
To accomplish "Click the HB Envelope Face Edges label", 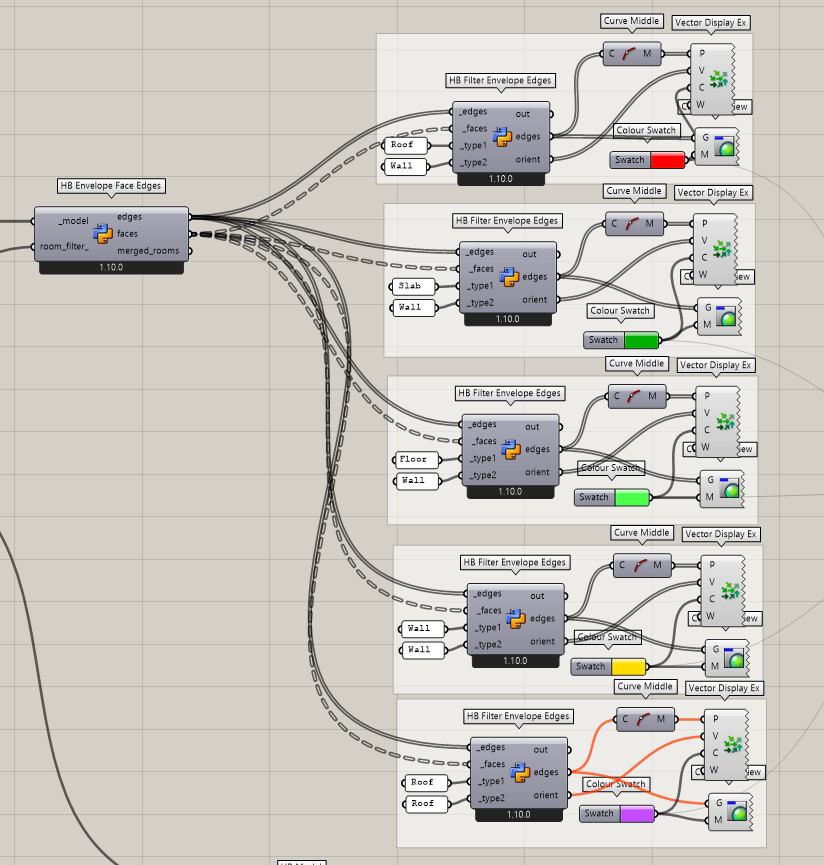I will 111,186.
